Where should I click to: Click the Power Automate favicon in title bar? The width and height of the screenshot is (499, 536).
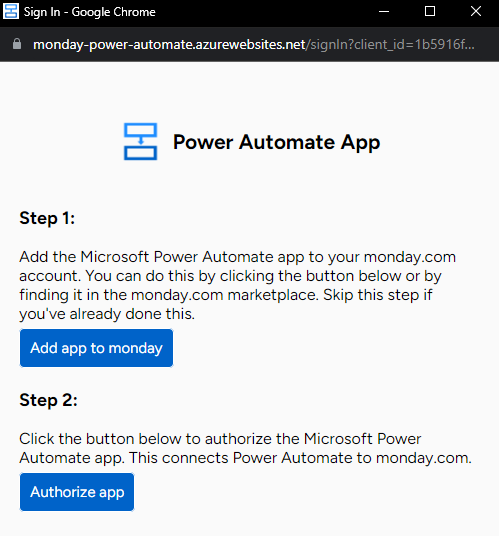[11, 11]
